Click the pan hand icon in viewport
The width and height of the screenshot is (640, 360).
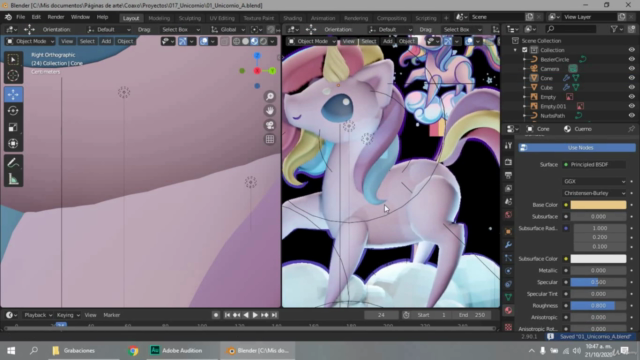pyautogui.click(x=270, y=111)
